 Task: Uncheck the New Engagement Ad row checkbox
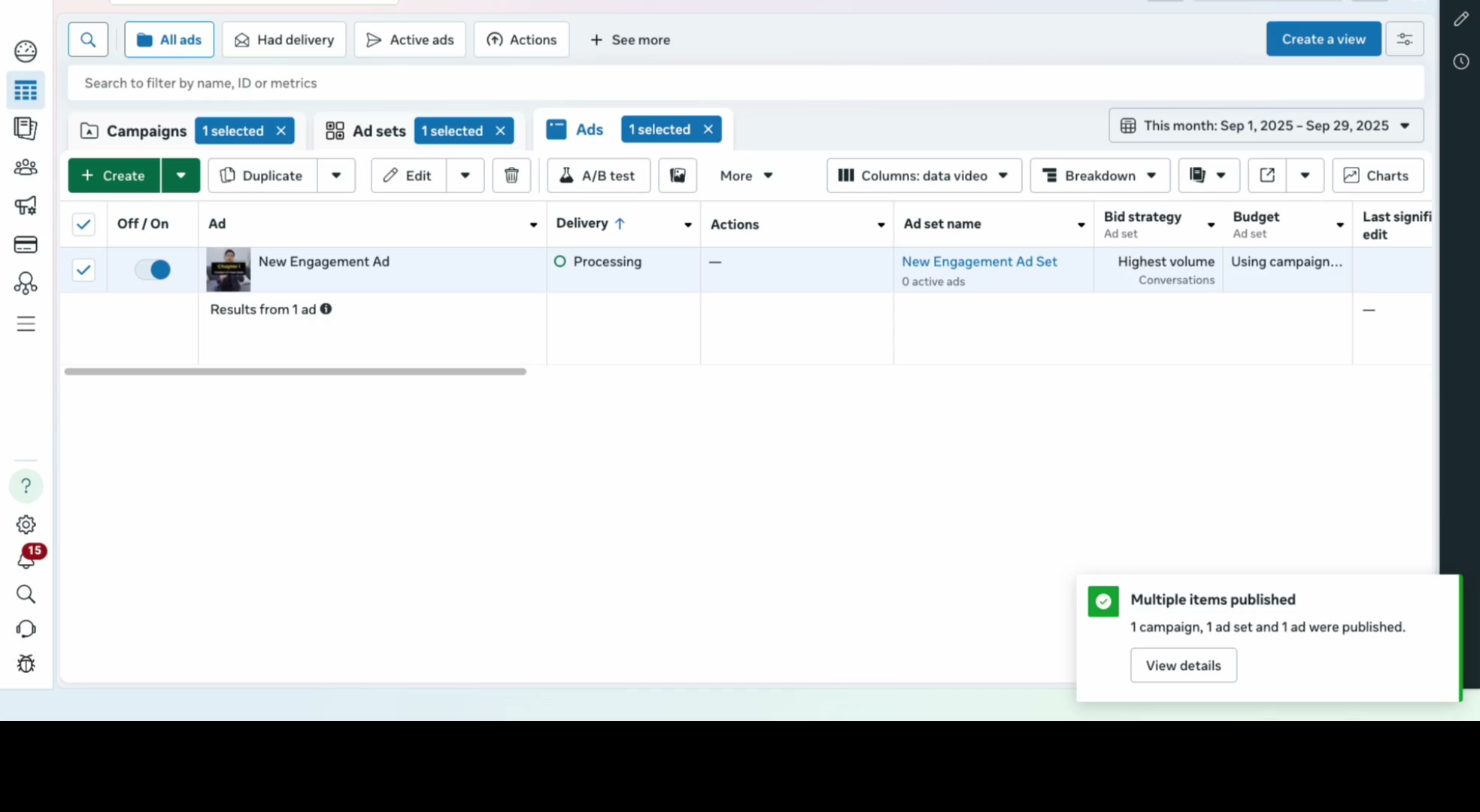tap(83, 269)
